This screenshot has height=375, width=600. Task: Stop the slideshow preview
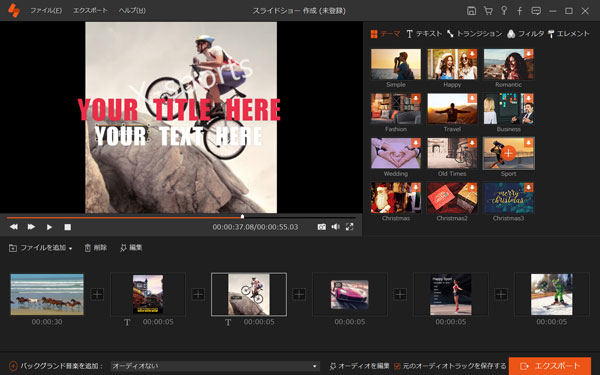coord(67,227)
